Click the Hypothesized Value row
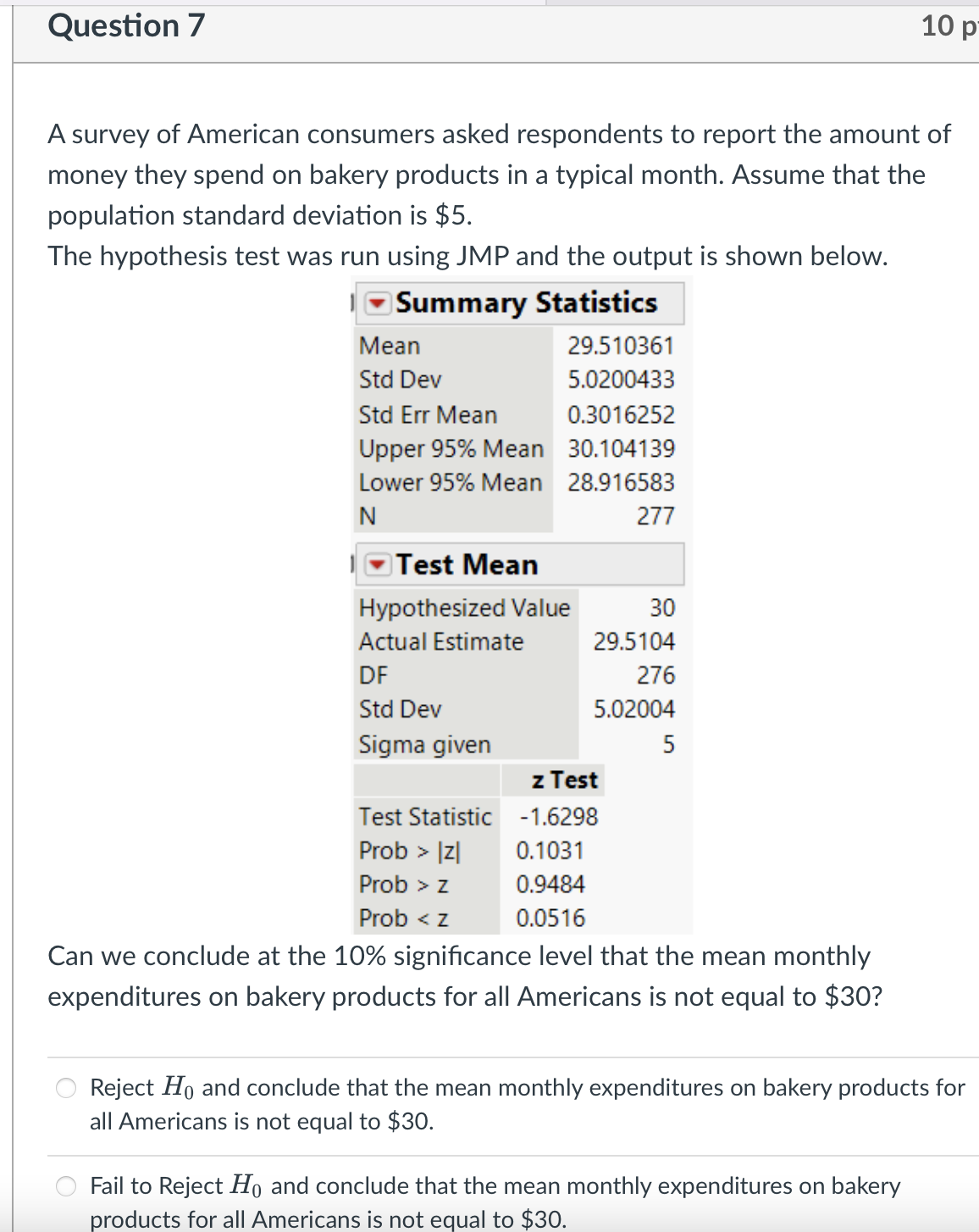 [x=466, y=607]
